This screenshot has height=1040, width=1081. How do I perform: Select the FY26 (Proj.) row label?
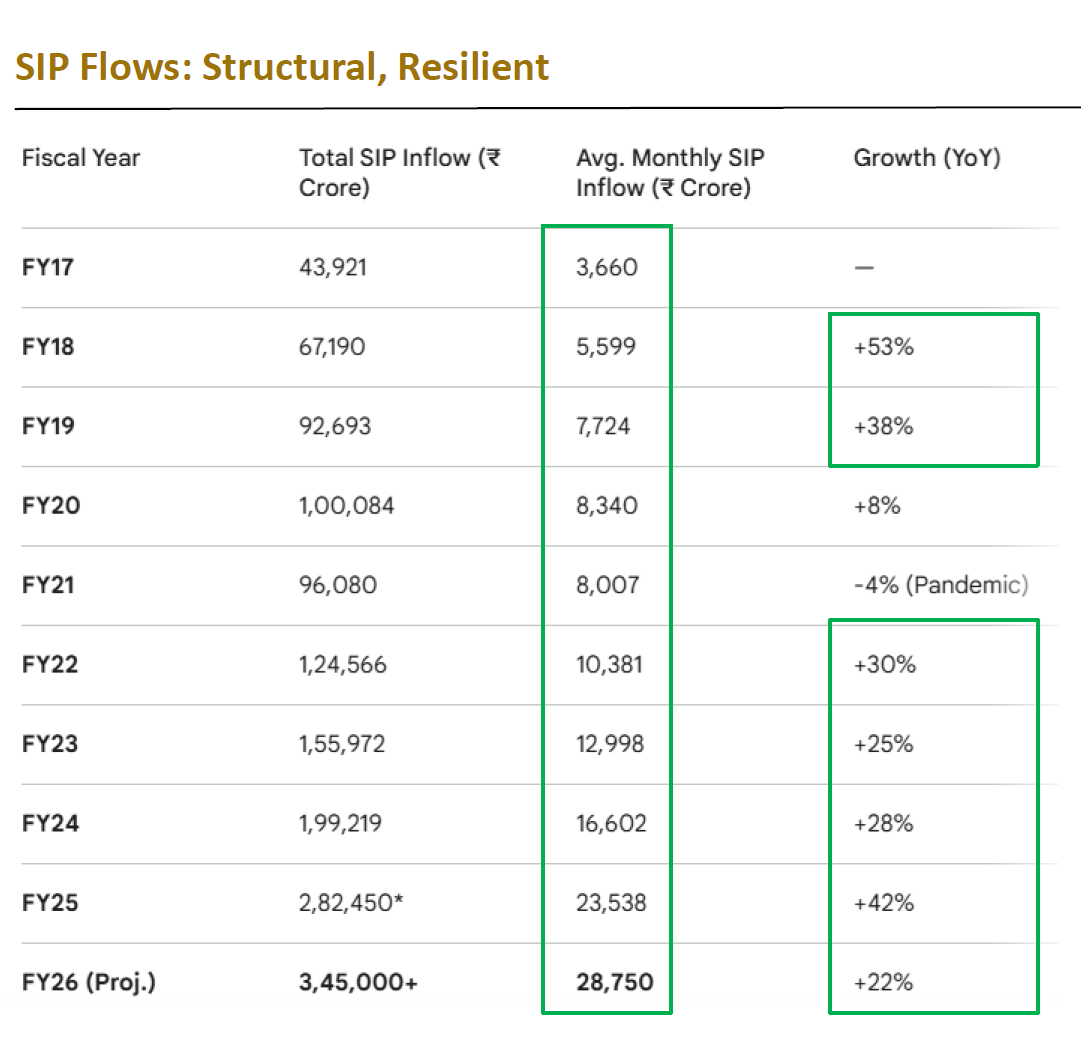pos(89,982)
